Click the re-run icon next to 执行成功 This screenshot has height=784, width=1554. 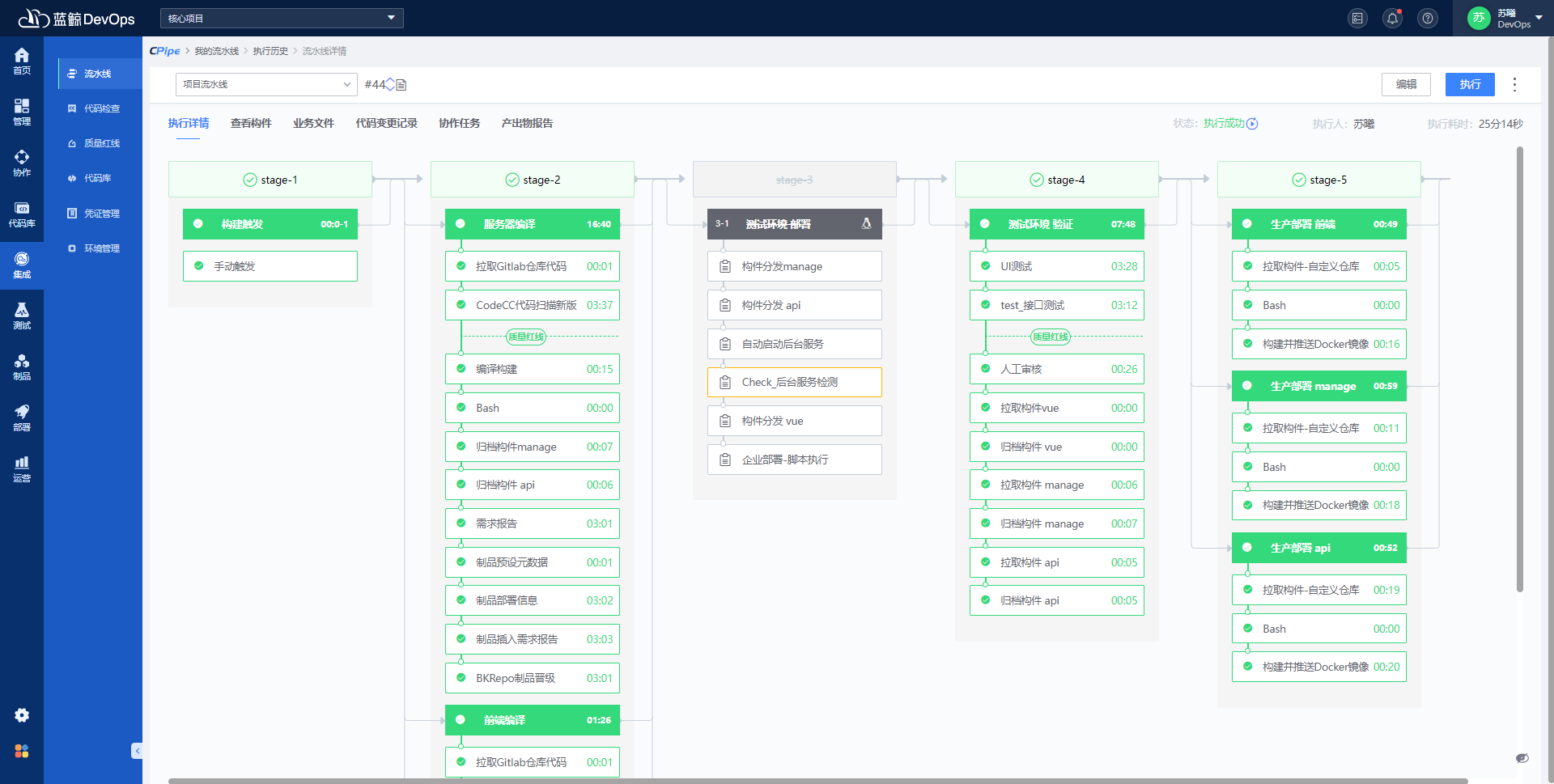point(1253,124)
